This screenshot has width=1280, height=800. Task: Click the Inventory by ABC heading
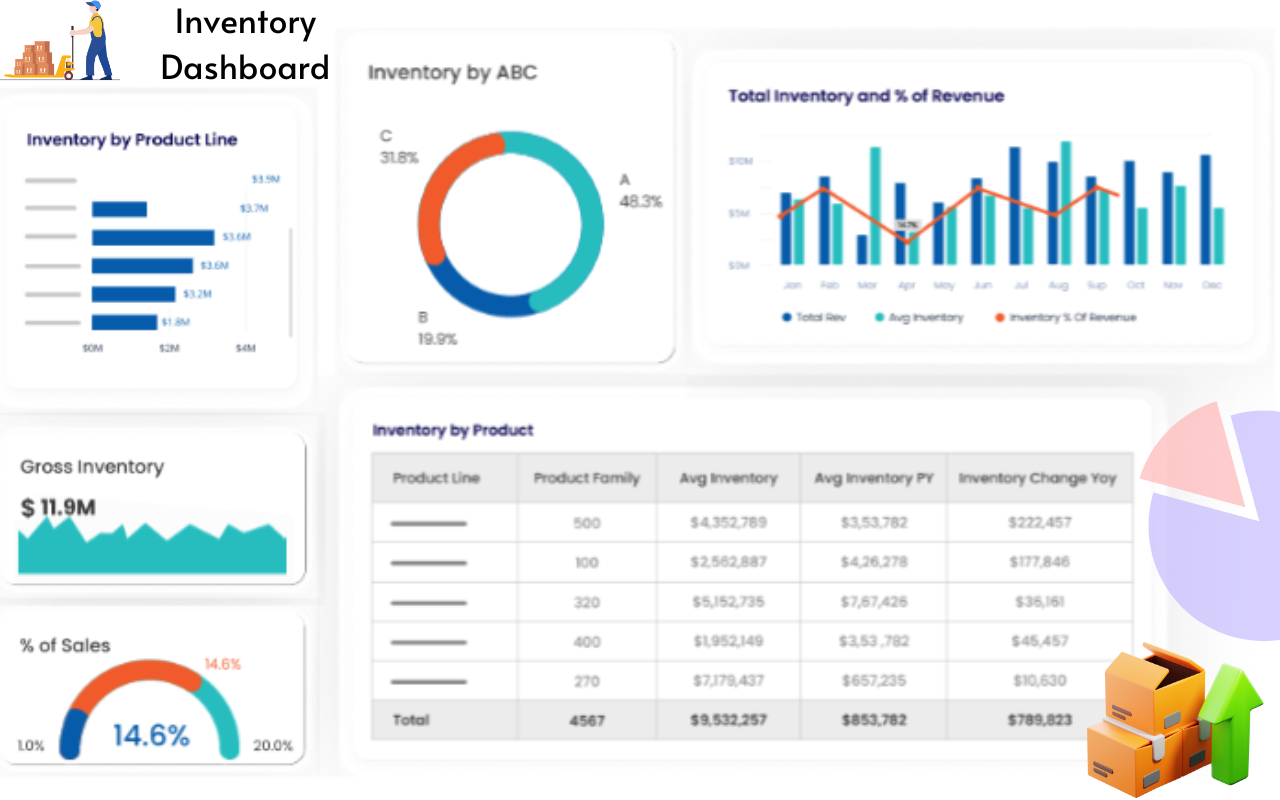[452, 72]
